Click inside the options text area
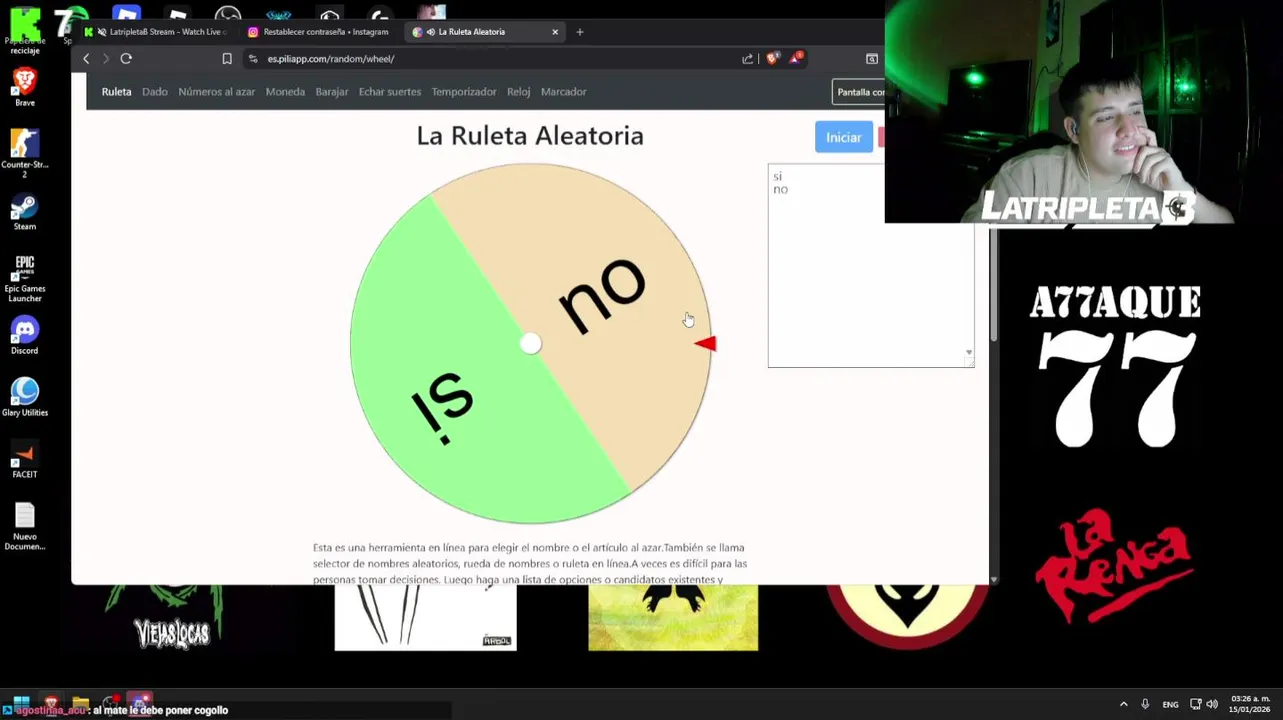 [871, 266]
